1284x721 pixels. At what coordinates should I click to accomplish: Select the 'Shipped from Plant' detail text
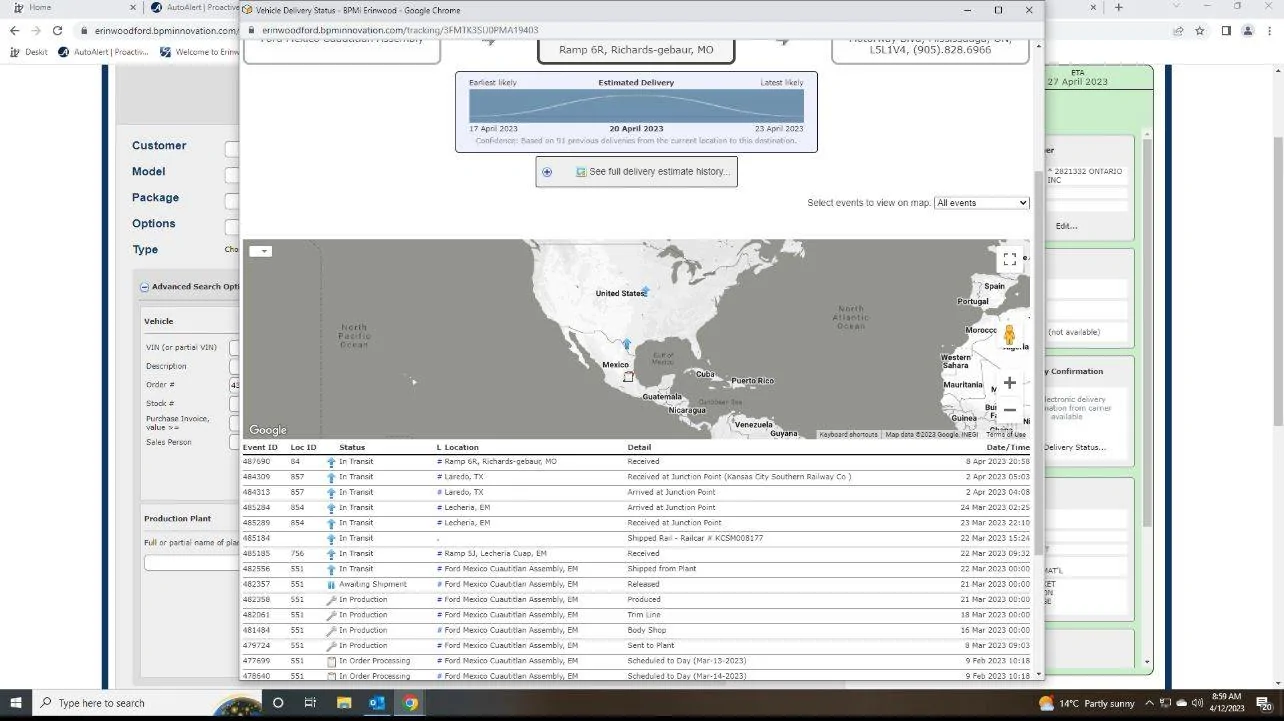coord(661,569)
